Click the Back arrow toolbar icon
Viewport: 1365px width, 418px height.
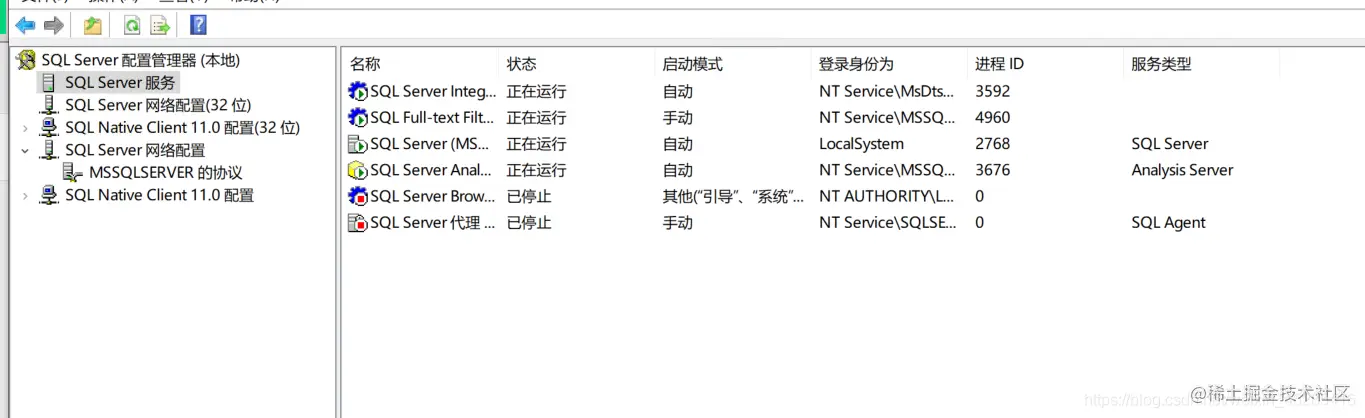pos(25,25)
